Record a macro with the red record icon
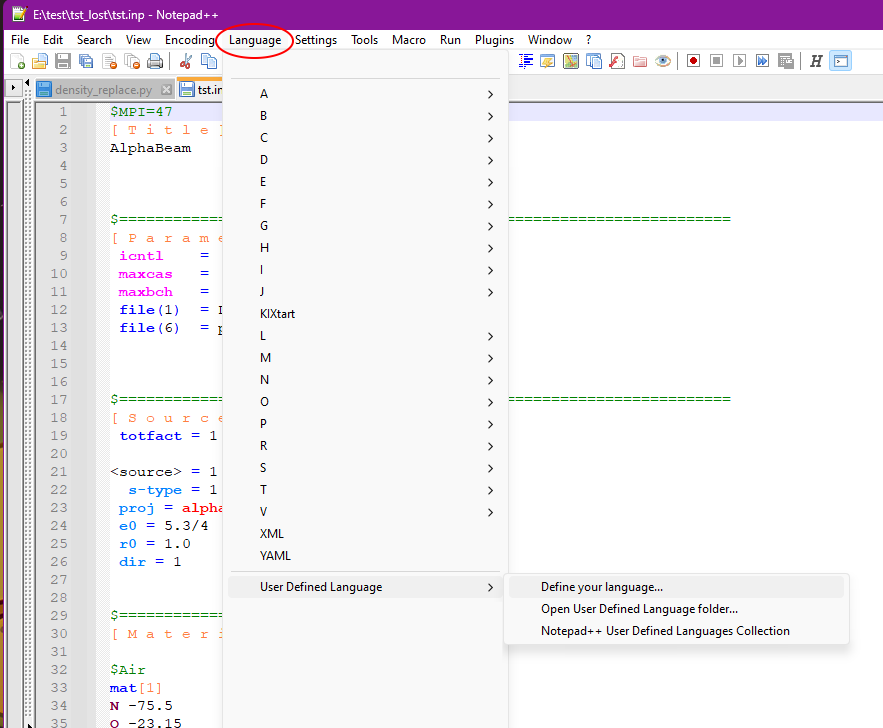883x728 pixels. click(692, 60)
